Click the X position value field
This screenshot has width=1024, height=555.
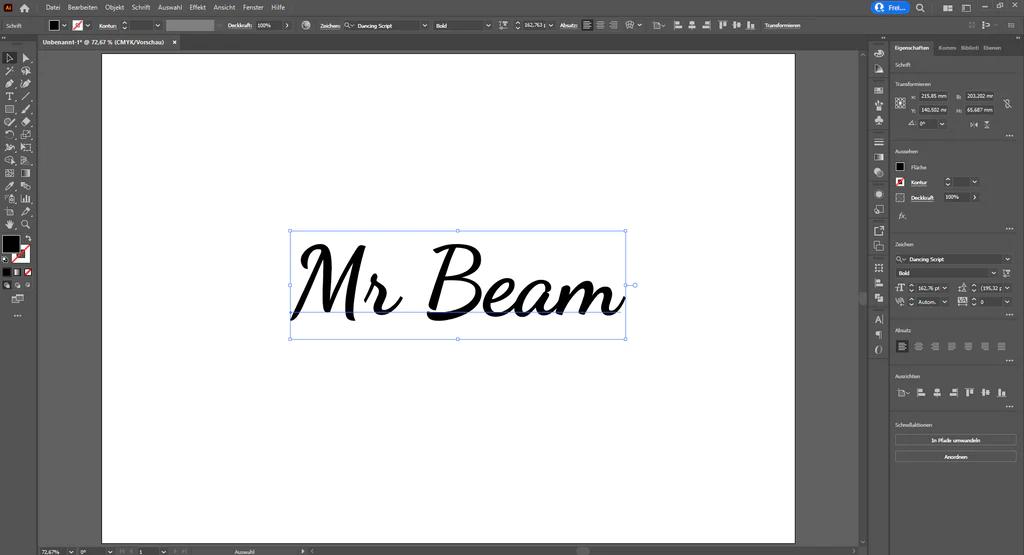point(934,96)
